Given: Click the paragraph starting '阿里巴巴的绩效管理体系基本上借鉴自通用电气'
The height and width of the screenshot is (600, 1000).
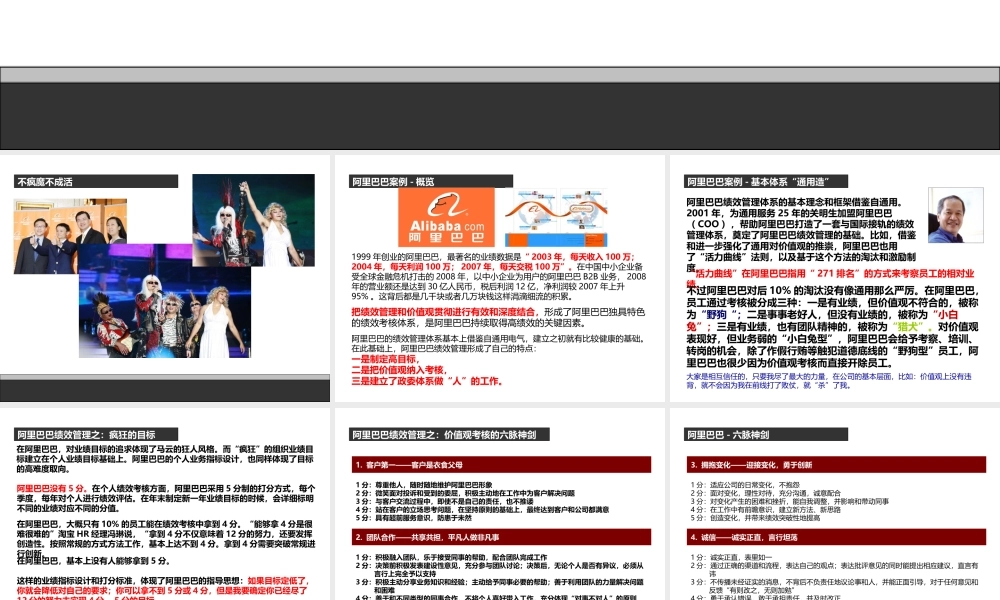Looking at the screenshot, I should coord(498,343).
